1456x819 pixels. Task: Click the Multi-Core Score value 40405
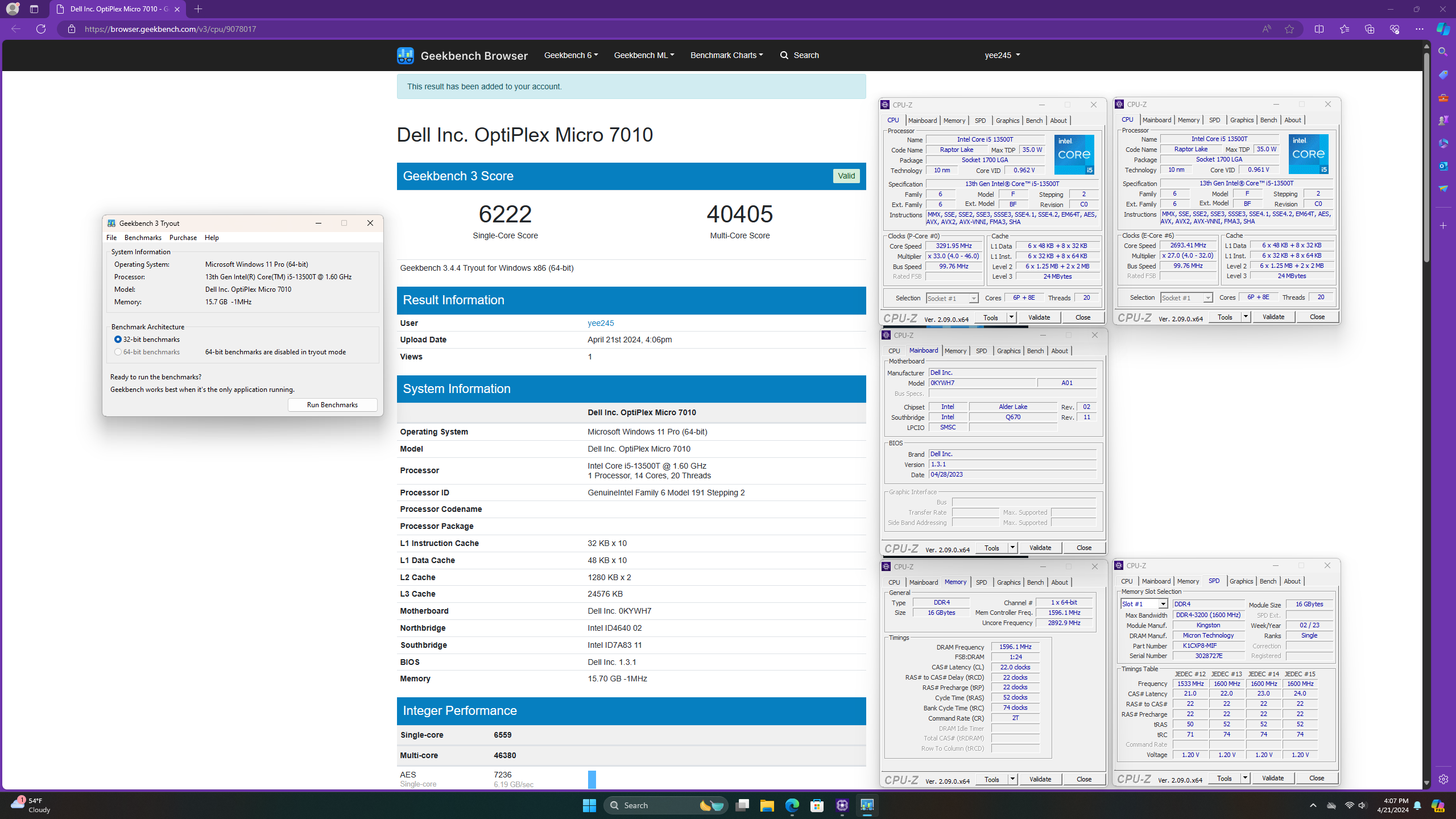pyautogui.click(x=739, y=214)
